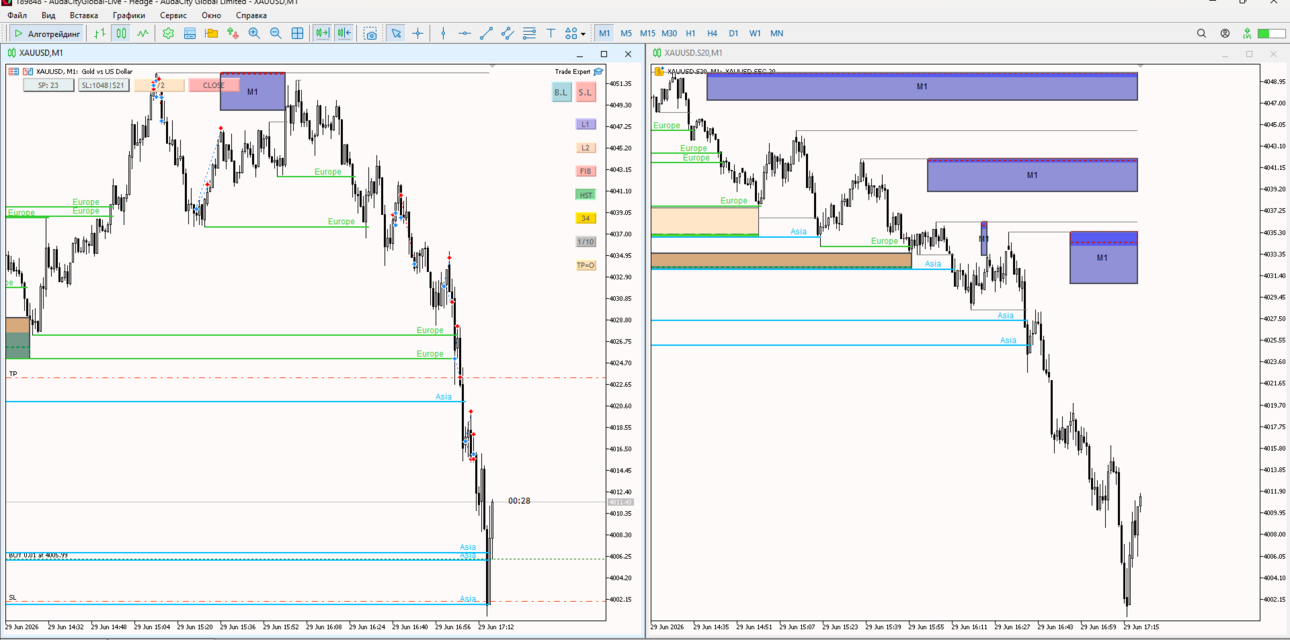Toggle the chart grid icon
1290x640 pixels.
[x=297, y=33]
